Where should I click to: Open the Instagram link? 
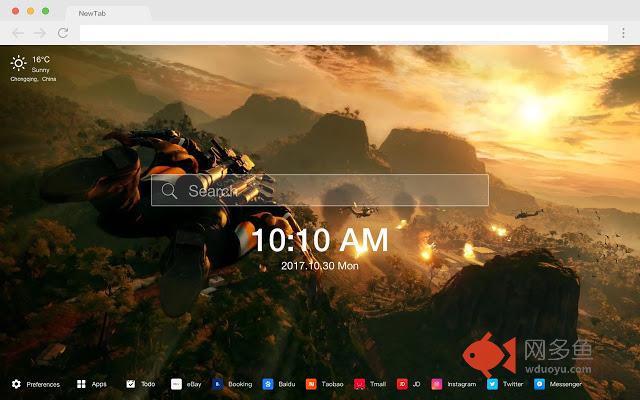click(462, 384)
